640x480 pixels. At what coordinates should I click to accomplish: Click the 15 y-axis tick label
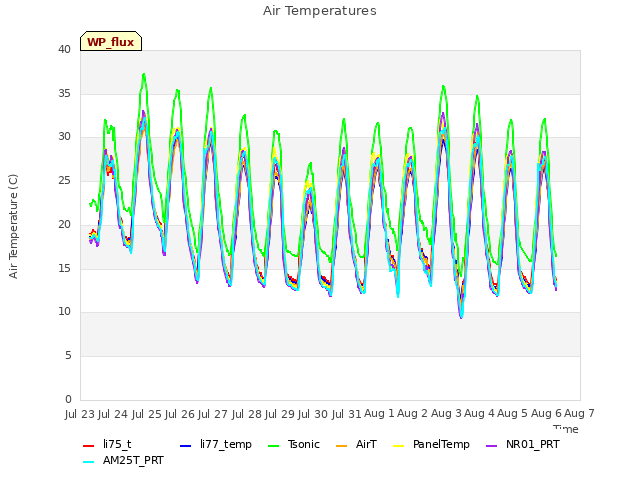[x=64, y=268]
